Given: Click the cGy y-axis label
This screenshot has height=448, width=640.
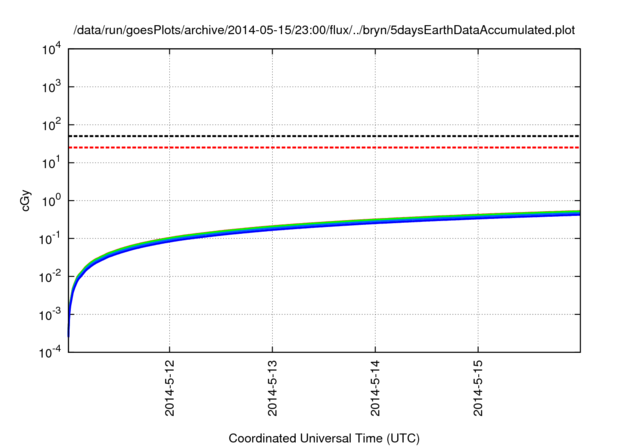Looking at the screenshot, I should [26, 200].
